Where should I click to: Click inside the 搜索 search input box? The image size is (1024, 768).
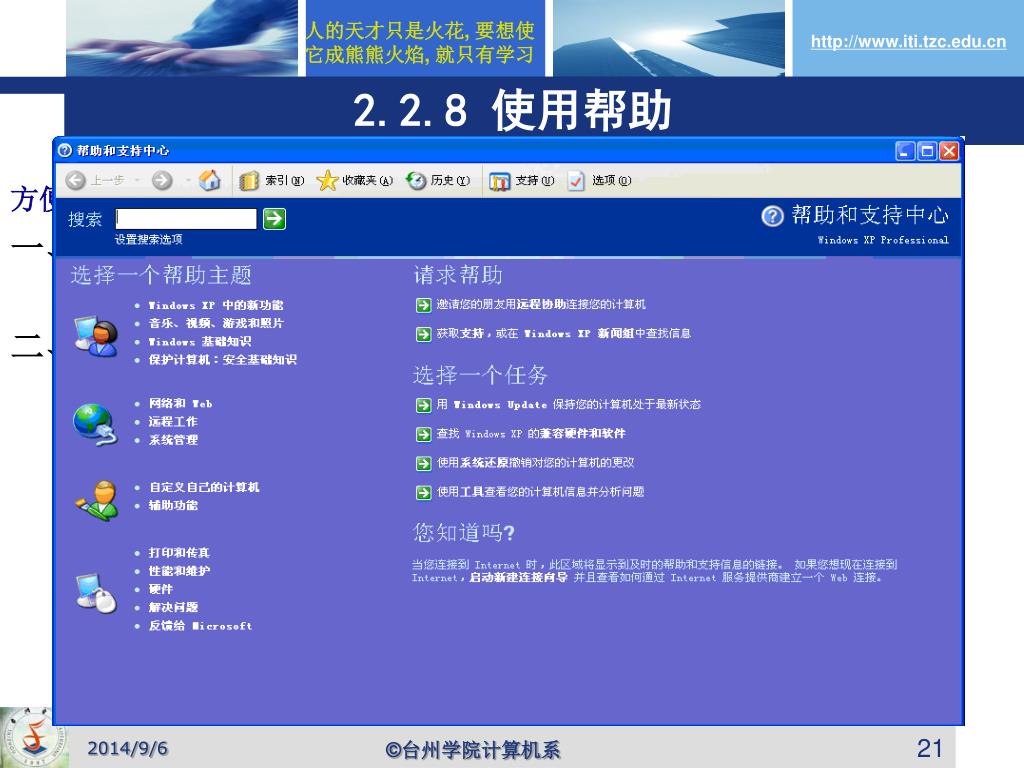tap(186, 219)
